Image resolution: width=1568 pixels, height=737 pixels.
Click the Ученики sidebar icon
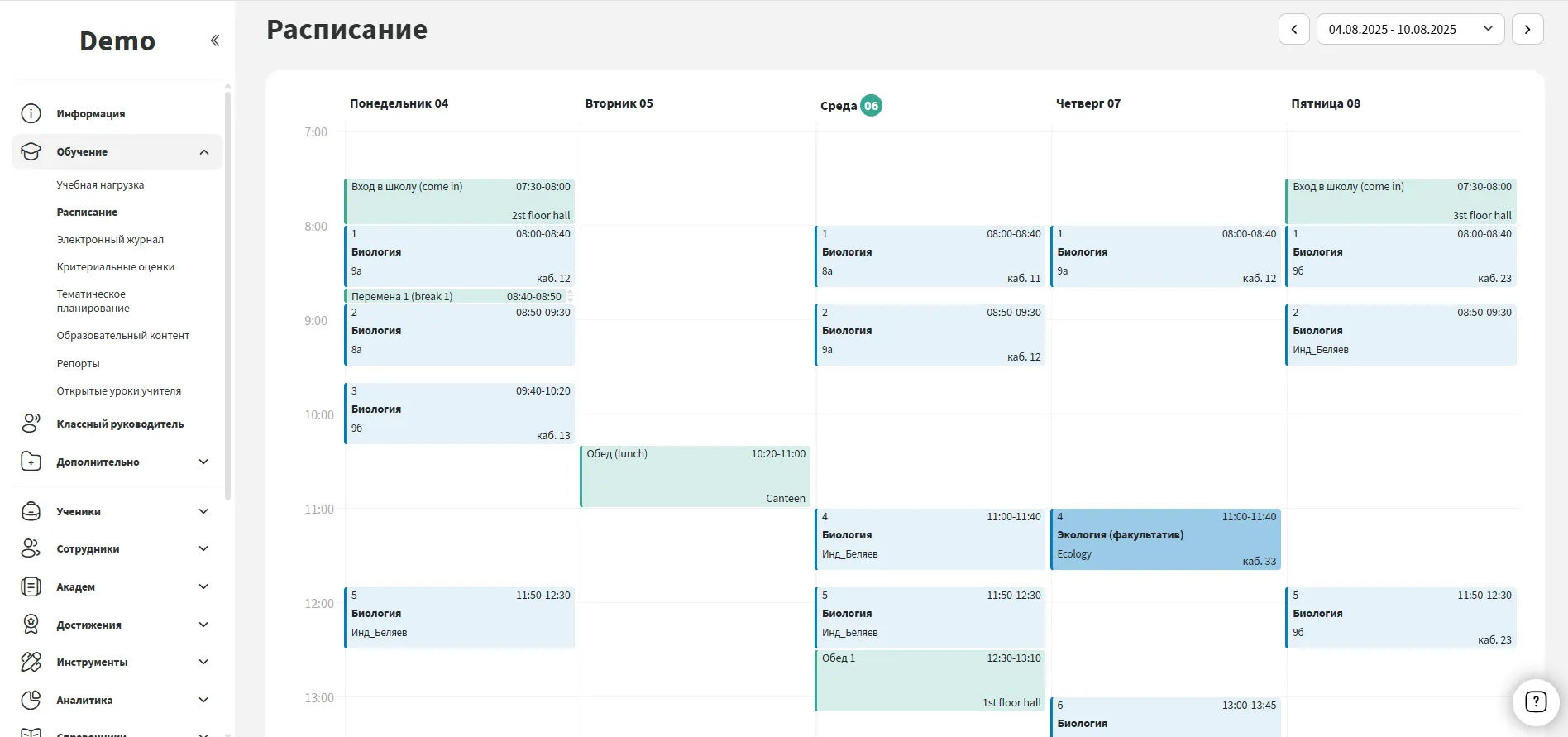click(x=31, y=511)
